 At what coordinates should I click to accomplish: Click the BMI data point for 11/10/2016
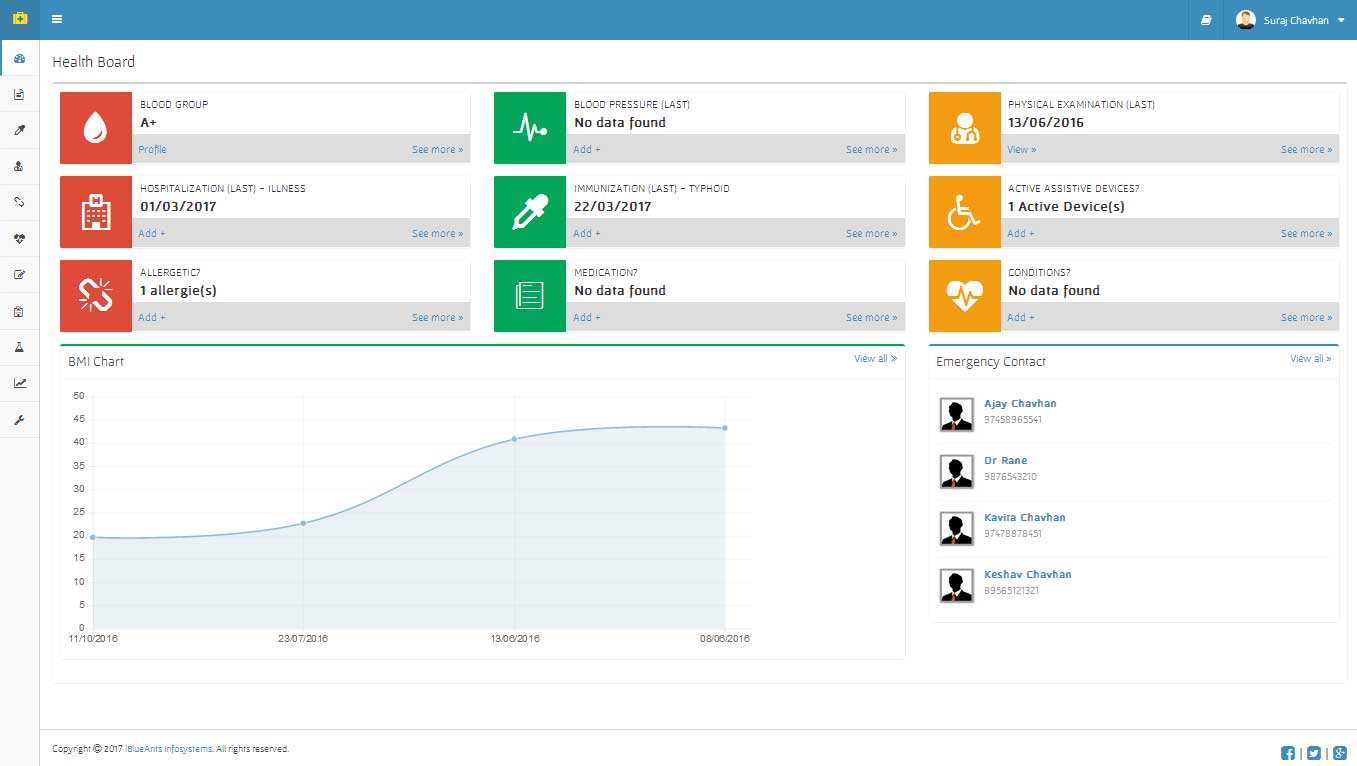(92, 537)
